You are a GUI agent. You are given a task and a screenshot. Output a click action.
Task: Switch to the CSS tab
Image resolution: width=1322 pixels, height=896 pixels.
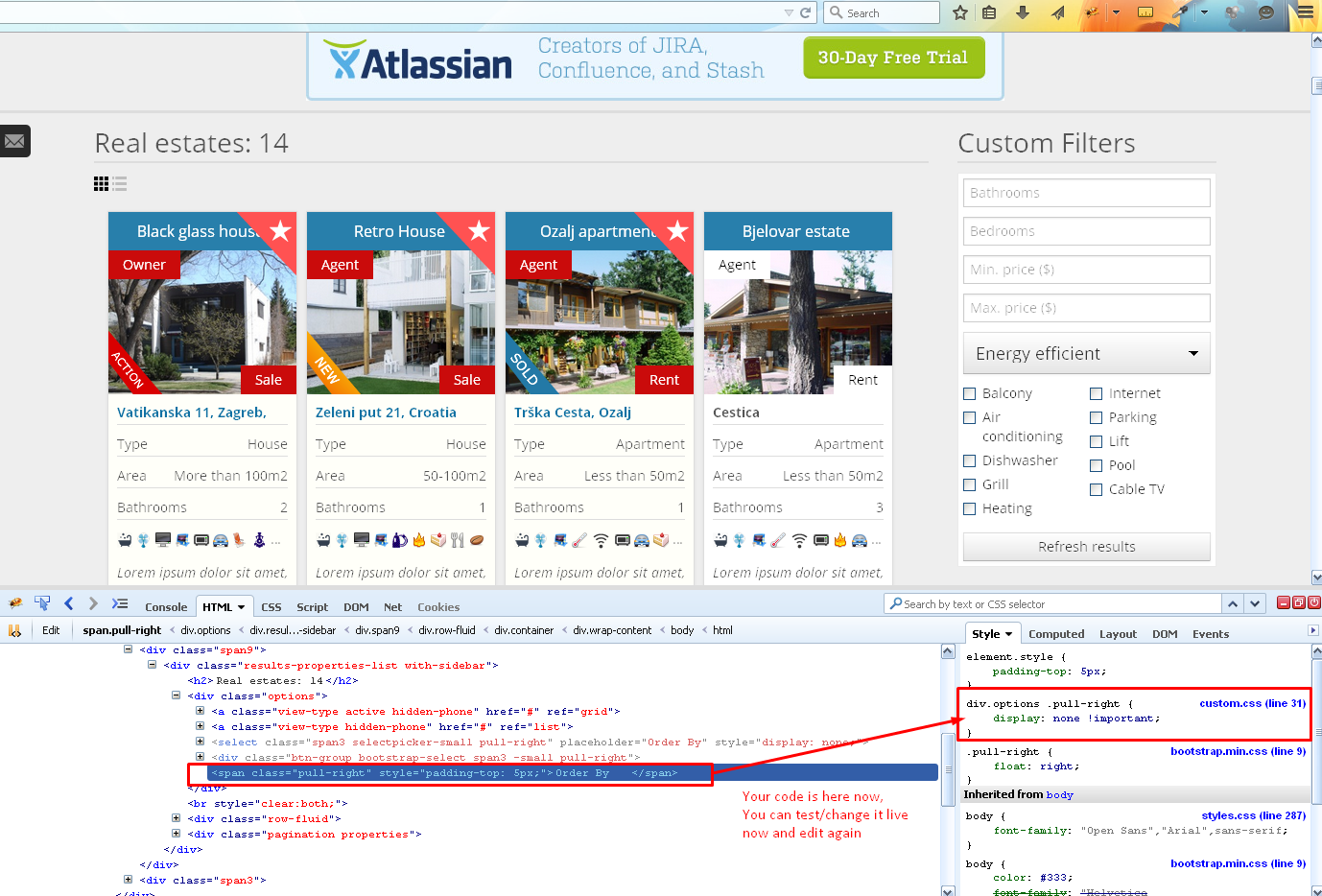(x=271, y=607)
